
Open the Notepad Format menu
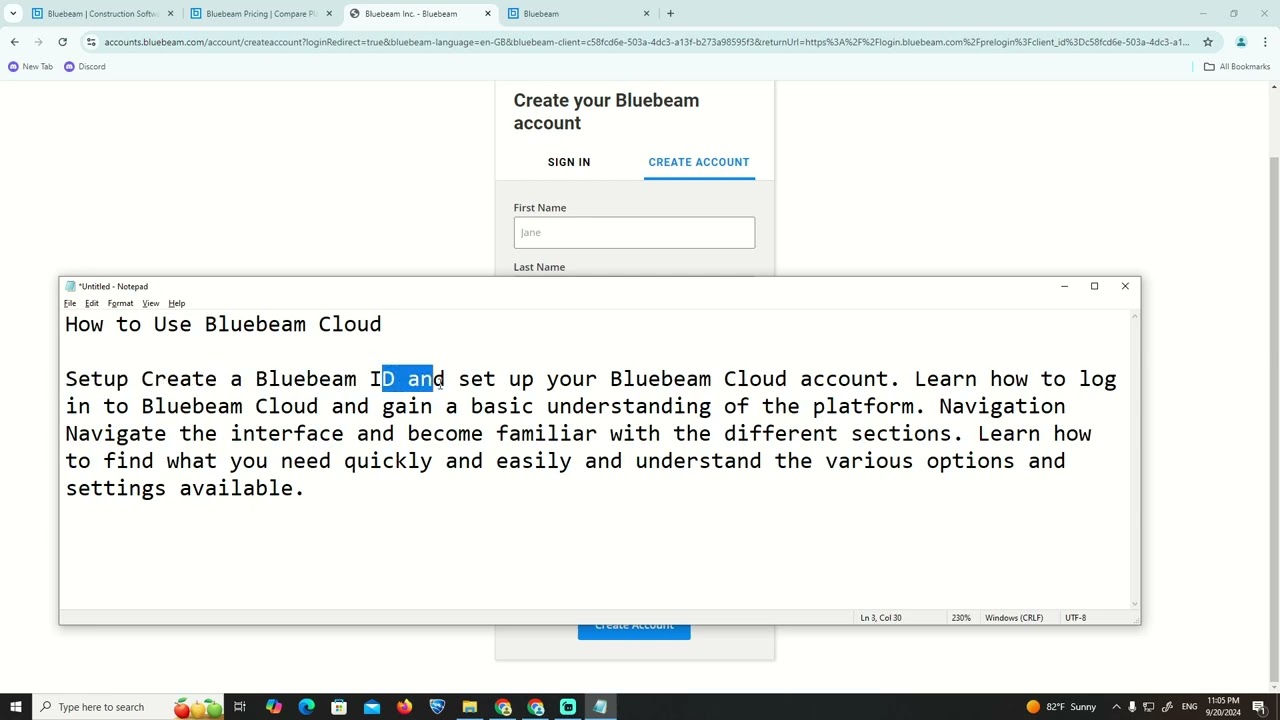(x=120, y=303)
